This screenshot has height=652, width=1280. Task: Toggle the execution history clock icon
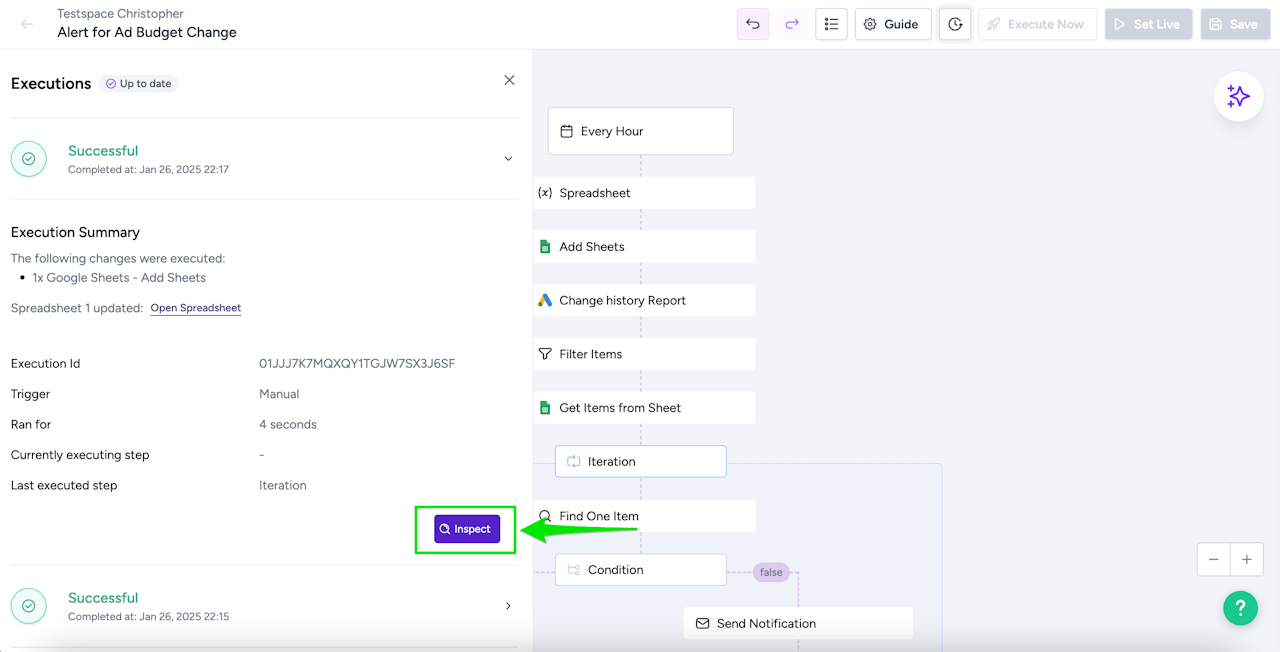click(955, 24)
